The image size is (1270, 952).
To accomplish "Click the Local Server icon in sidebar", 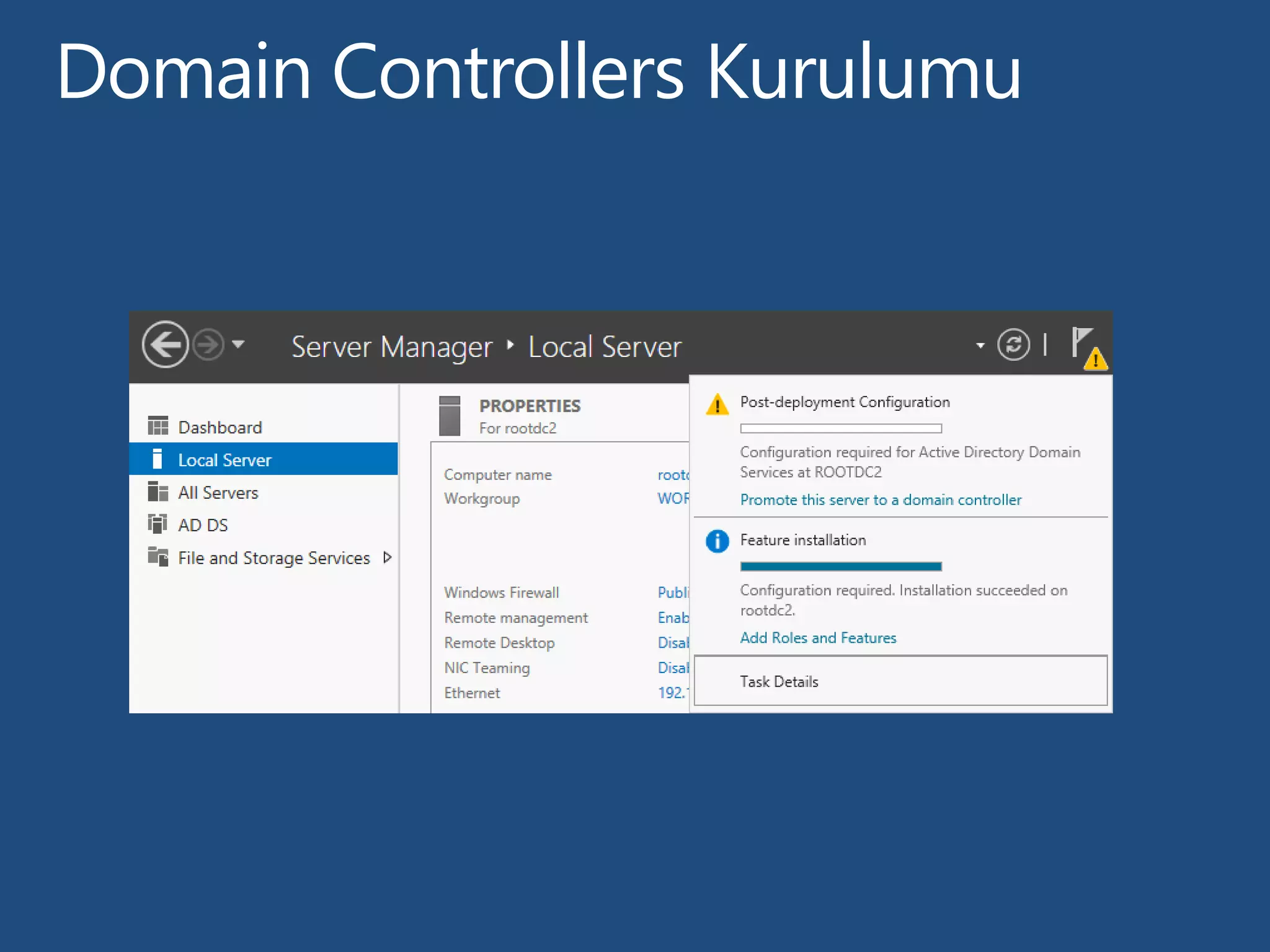I will click(158, 459).
